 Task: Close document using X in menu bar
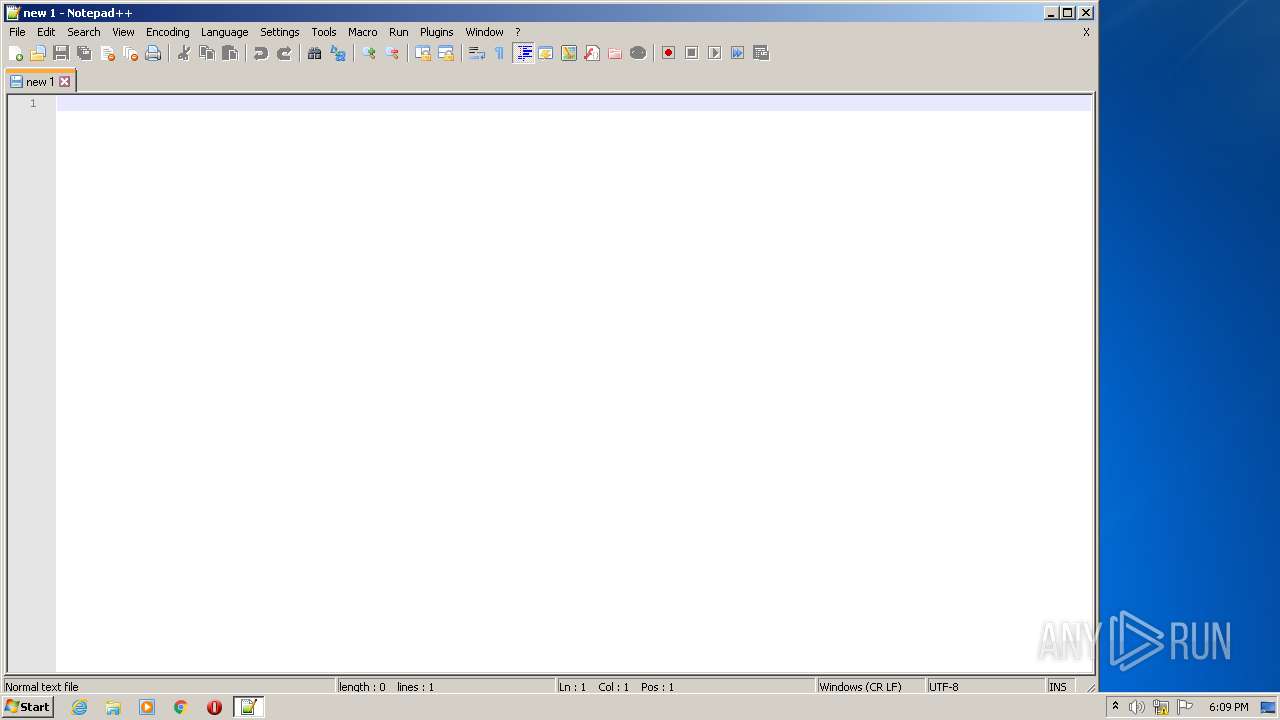(x=1086, y=32)
